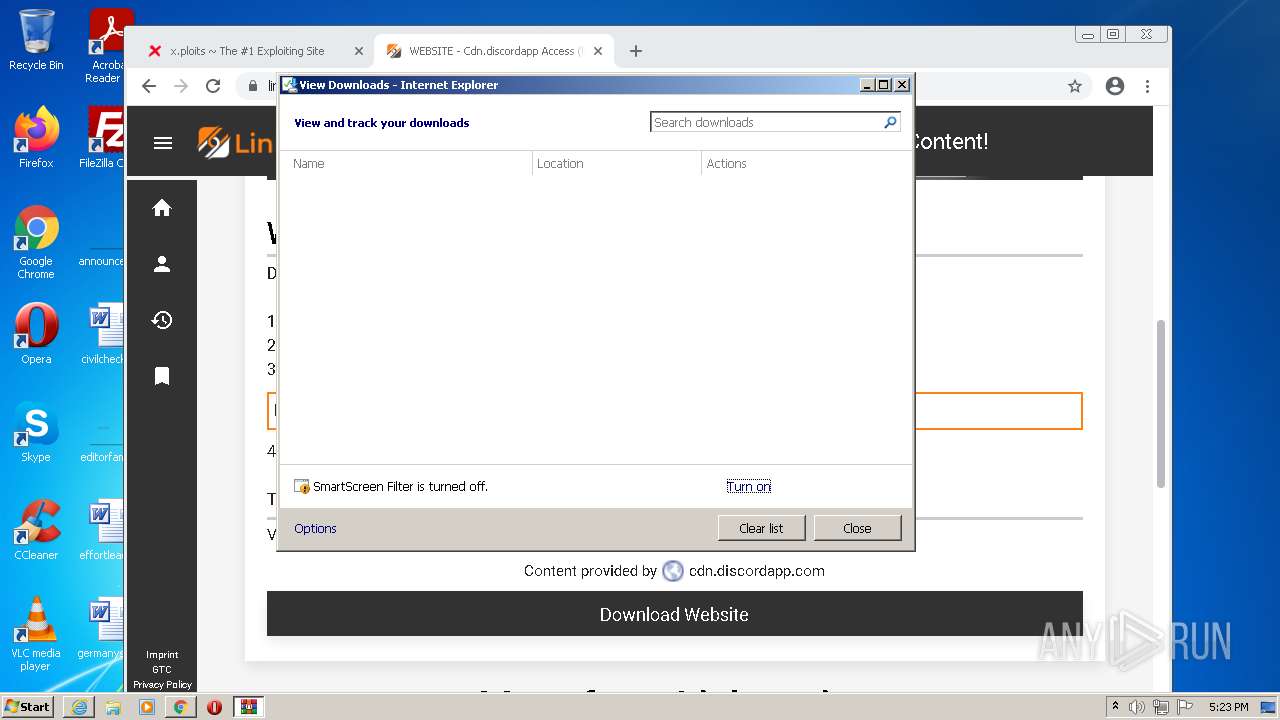Image resolution: width=1280 pixels, height=720 pixels.
Task: Open the GTC link in sidebar
Action: pyautogui.click(x=162, y=670)
